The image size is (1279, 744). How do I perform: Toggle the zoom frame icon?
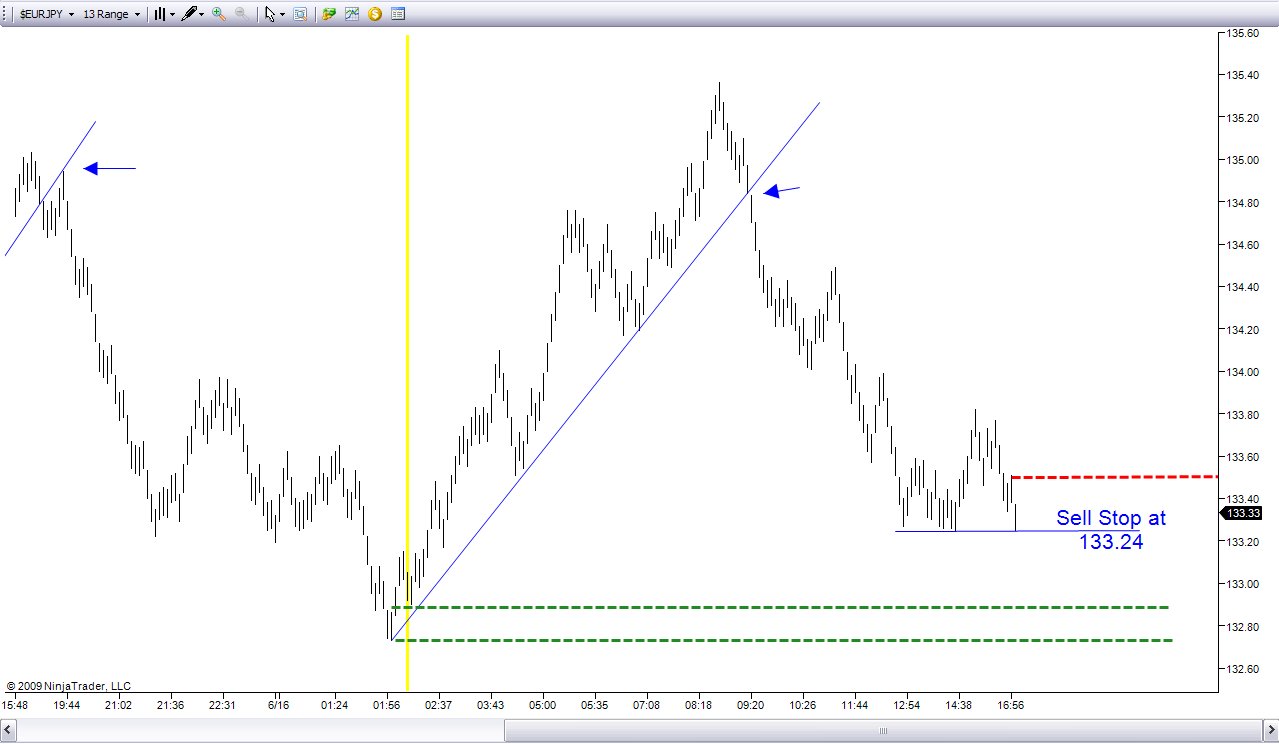tap(300, 14)
